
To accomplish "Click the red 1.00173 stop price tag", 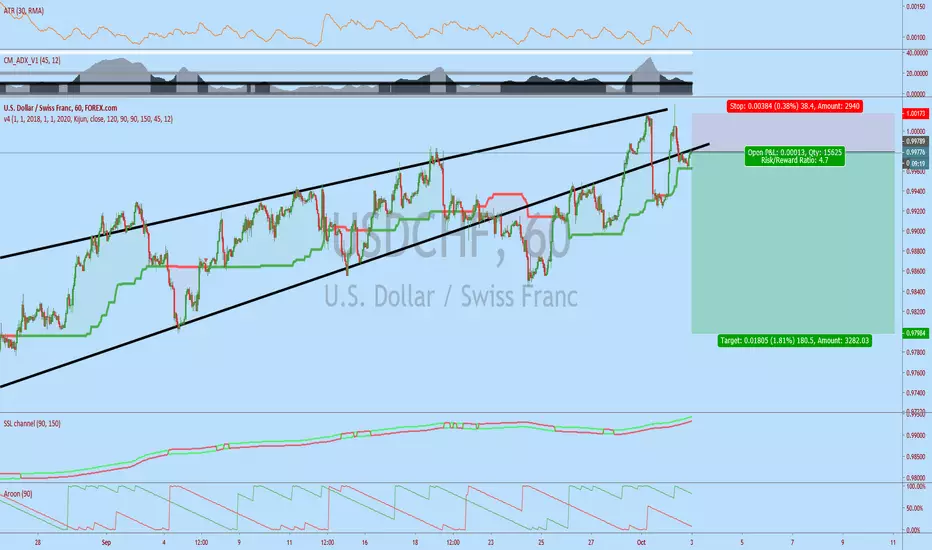I will [x=916, y=113].
